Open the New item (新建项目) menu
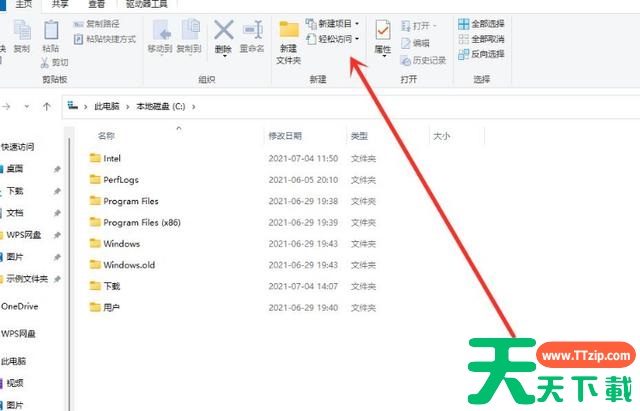Screen dimensions: 640x411 click(x=333, y=24)
